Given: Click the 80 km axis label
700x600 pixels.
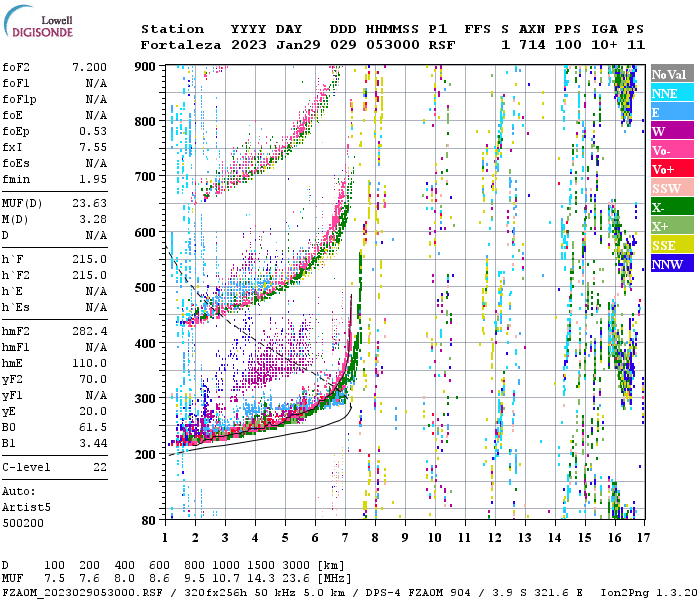Looking at the screenshot, I should (149, 521).
